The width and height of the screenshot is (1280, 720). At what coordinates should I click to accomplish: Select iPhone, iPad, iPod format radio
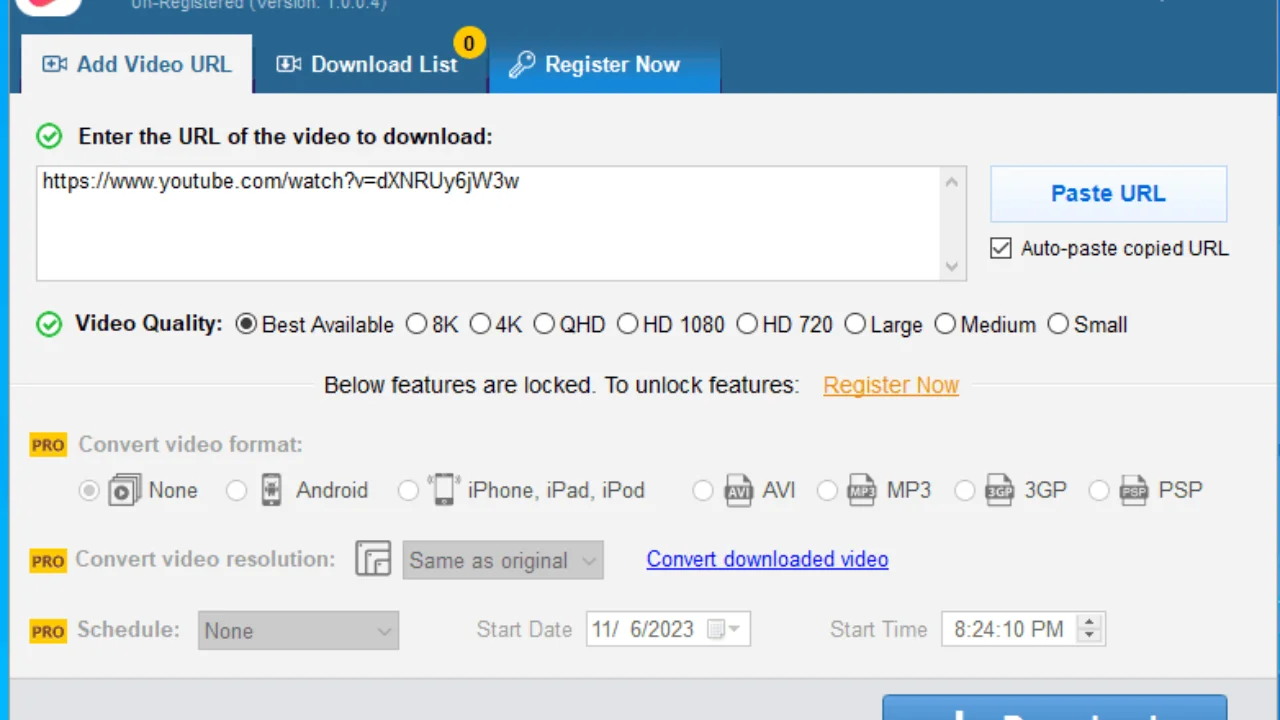[407, 491]
